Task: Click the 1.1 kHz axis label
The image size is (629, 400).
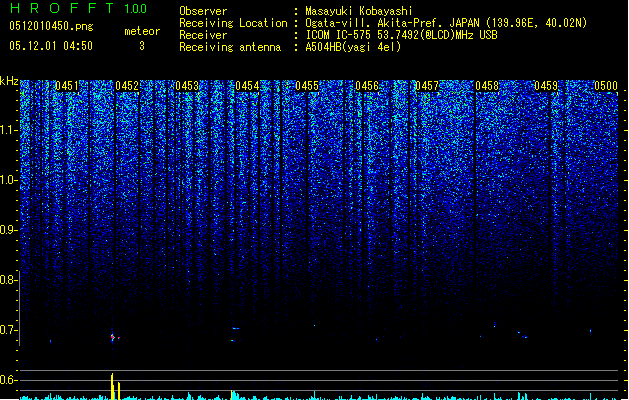Action: click(8, 130)
